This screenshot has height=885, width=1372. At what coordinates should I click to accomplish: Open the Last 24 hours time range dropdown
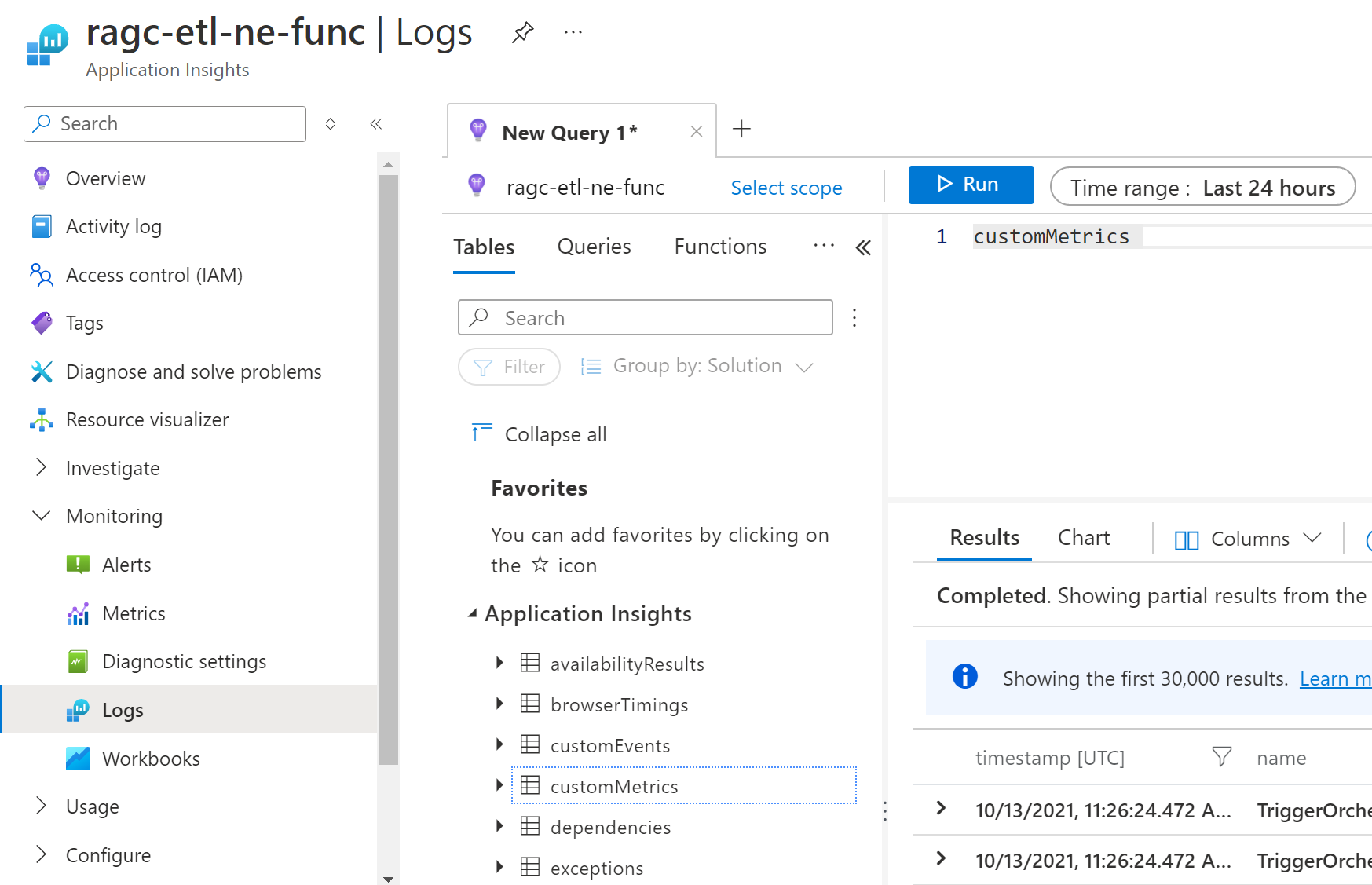[1204, 187]
